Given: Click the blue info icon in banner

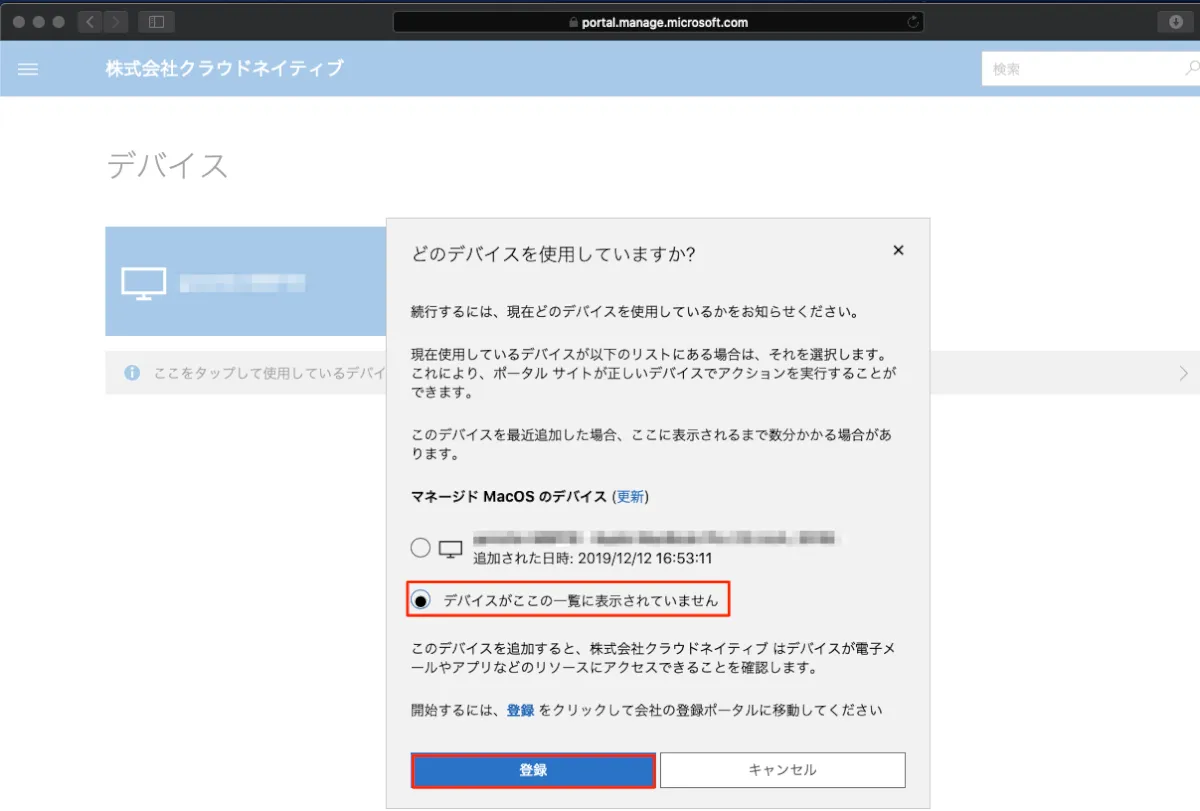Looking at the screenshot, I should pos(132,373).
